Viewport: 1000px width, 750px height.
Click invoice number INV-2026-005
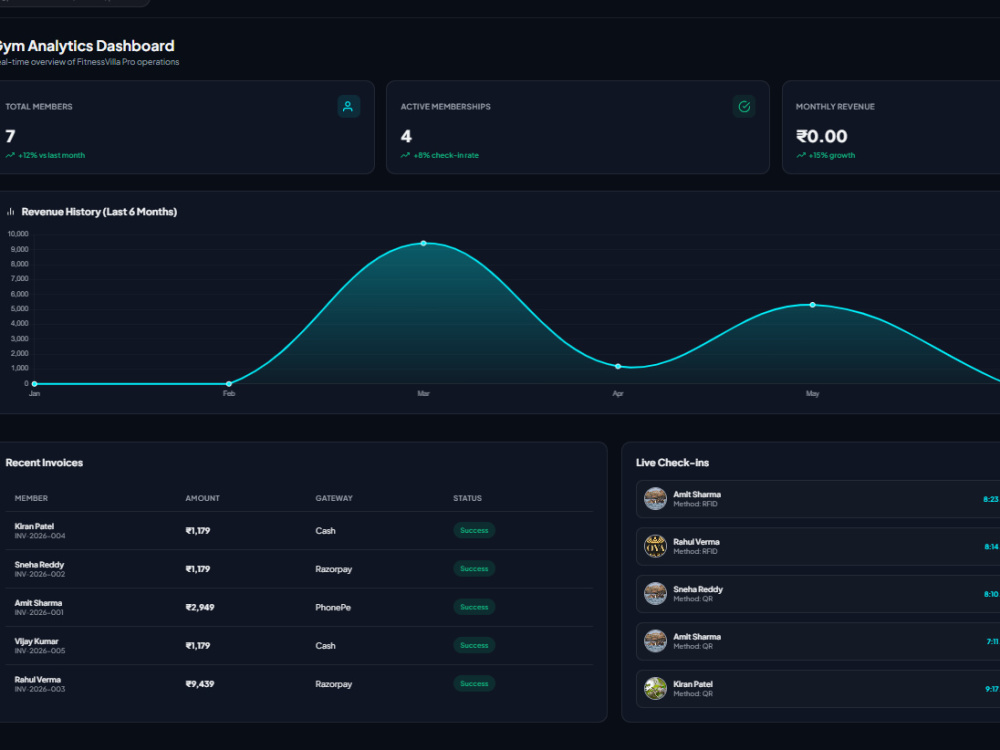(x=40, y=651)
